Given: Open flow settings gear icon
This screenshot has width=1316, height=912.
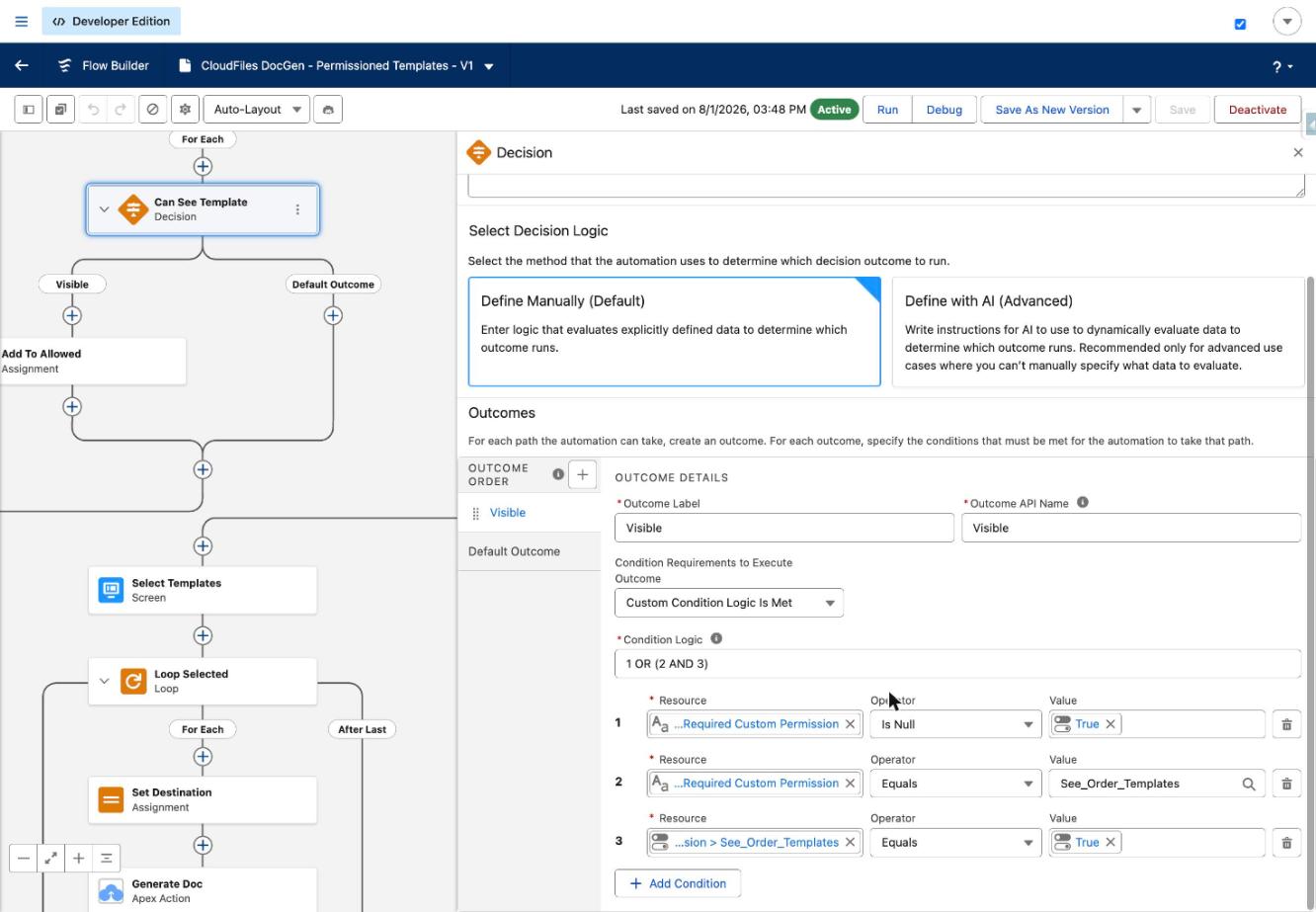Looking at the screenshot, I should (x=185, y=110).
